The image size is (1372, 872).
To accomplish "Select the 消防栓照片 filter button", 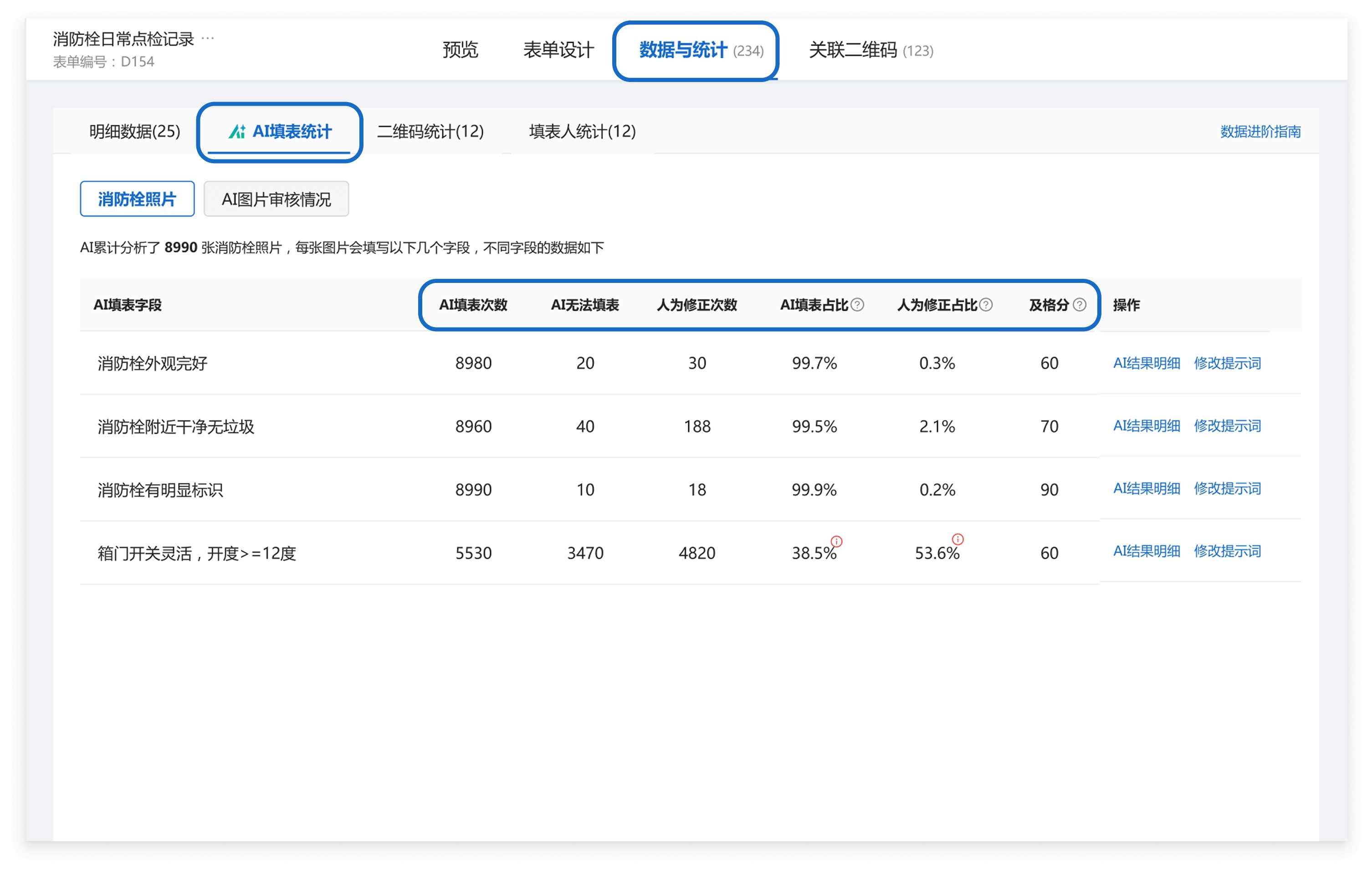I will pyautogui.click(x=137, y=199).
